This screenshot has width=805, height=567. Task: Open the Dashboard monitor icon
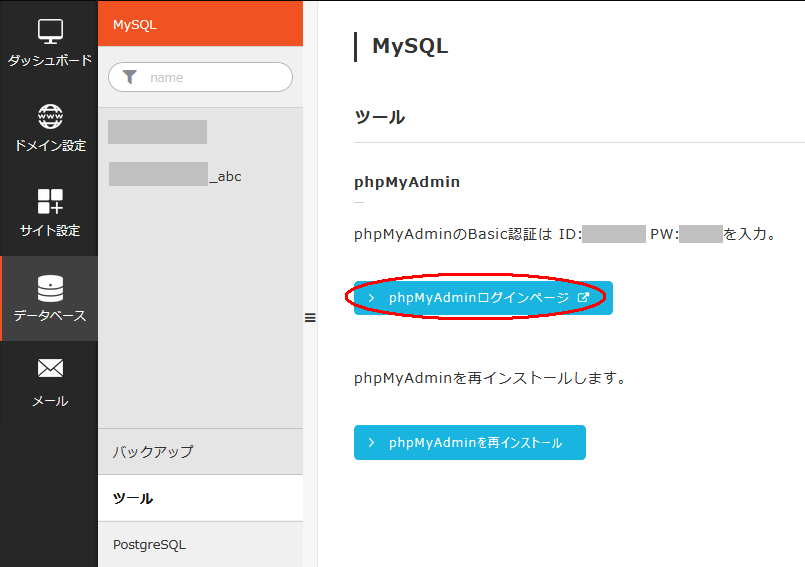coord(50,31)
